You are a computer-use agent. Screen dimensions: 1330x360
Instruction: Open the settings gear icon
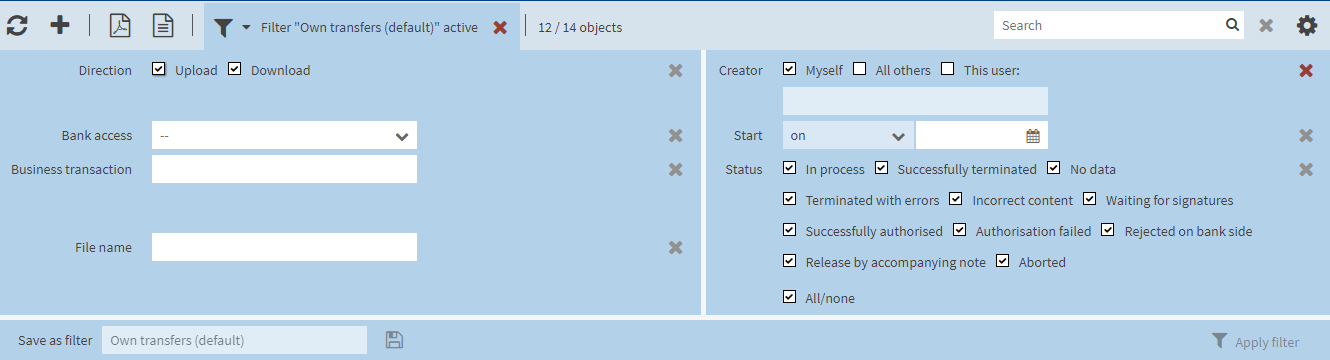1307,26
